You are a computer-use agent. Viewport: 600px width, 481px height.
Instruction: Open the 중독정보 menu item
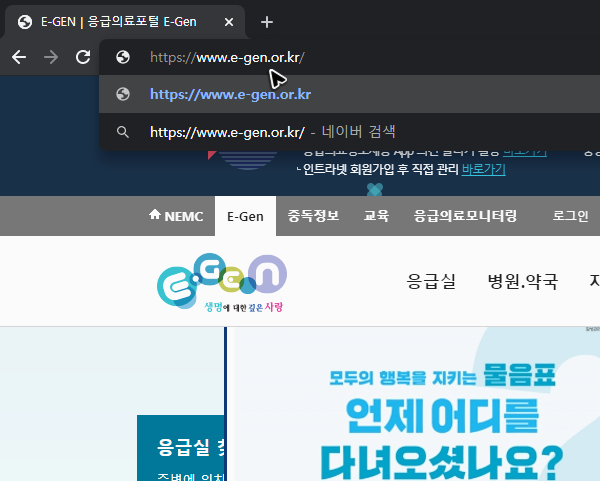click(313, 216)
